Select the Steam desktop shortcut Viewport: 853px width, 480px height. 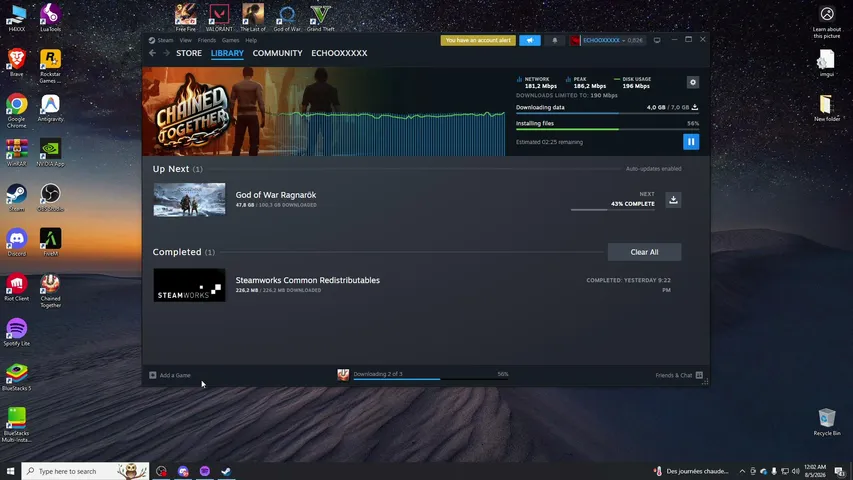pos(16,198)
